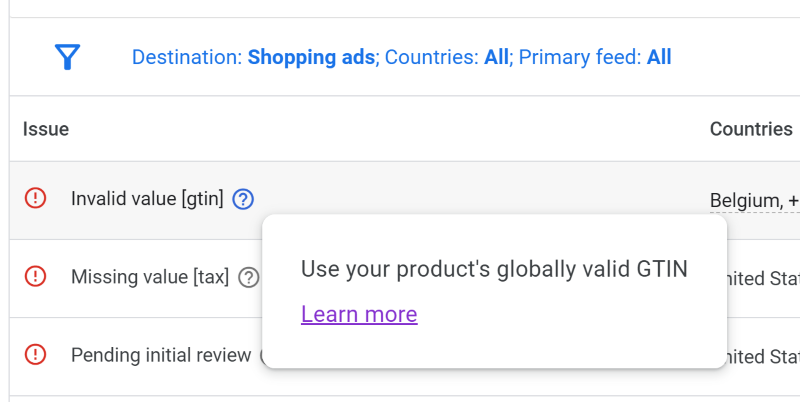Click help icon beside Missing value [tax]
The height and width of the screenshot is (402, 800).
(x=248, y=278)
